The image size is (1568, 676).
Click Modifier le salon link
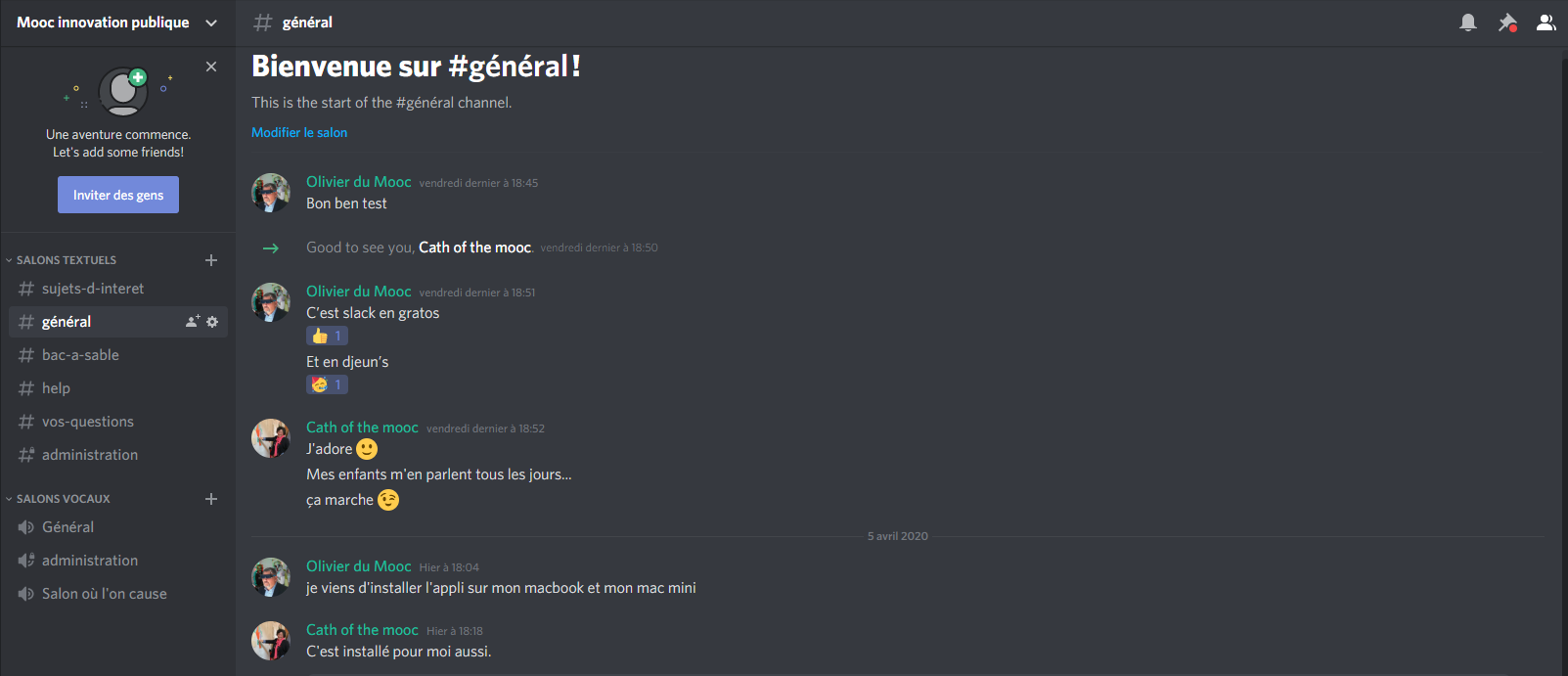[x=299, y=132]
